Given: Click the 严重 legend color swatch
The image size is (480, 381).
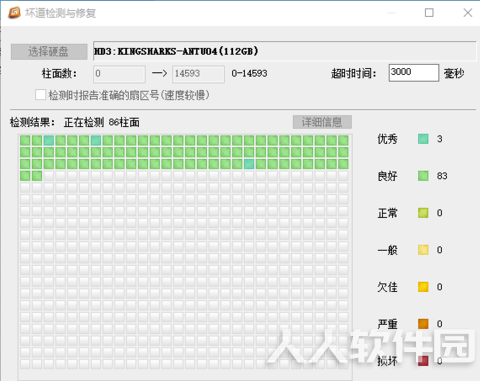Looking at the screenshot, I should (423, 324).
